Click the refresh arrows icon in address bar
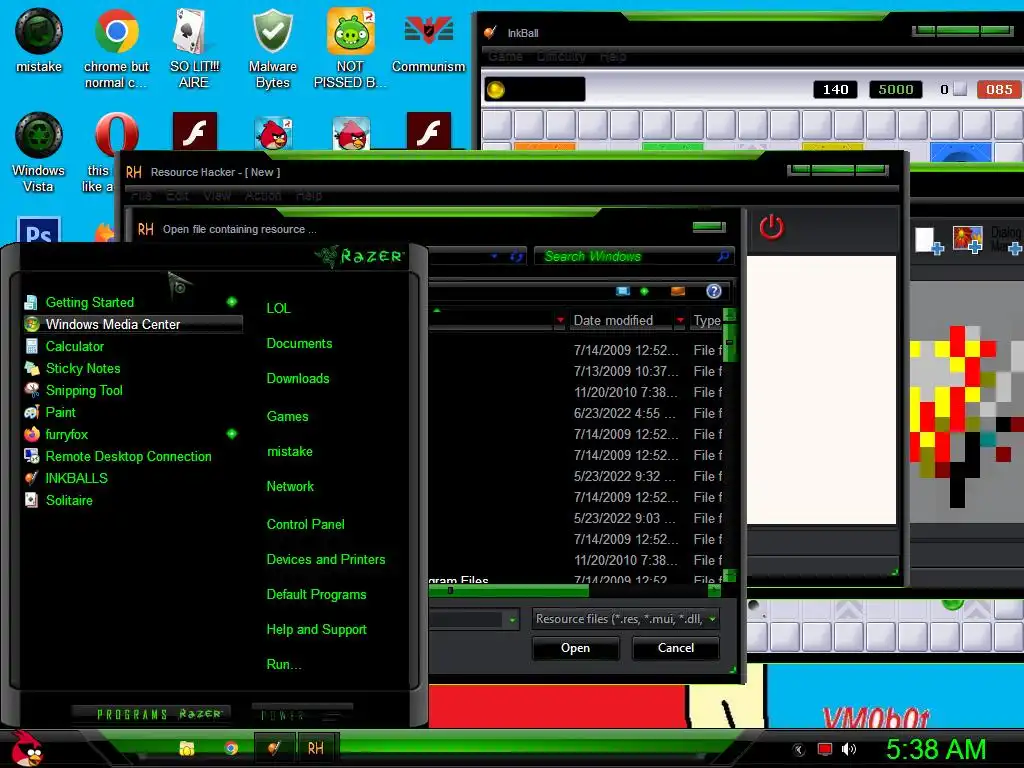The height and width of the screenshot is (768, 1024). (x=517, y=257)
